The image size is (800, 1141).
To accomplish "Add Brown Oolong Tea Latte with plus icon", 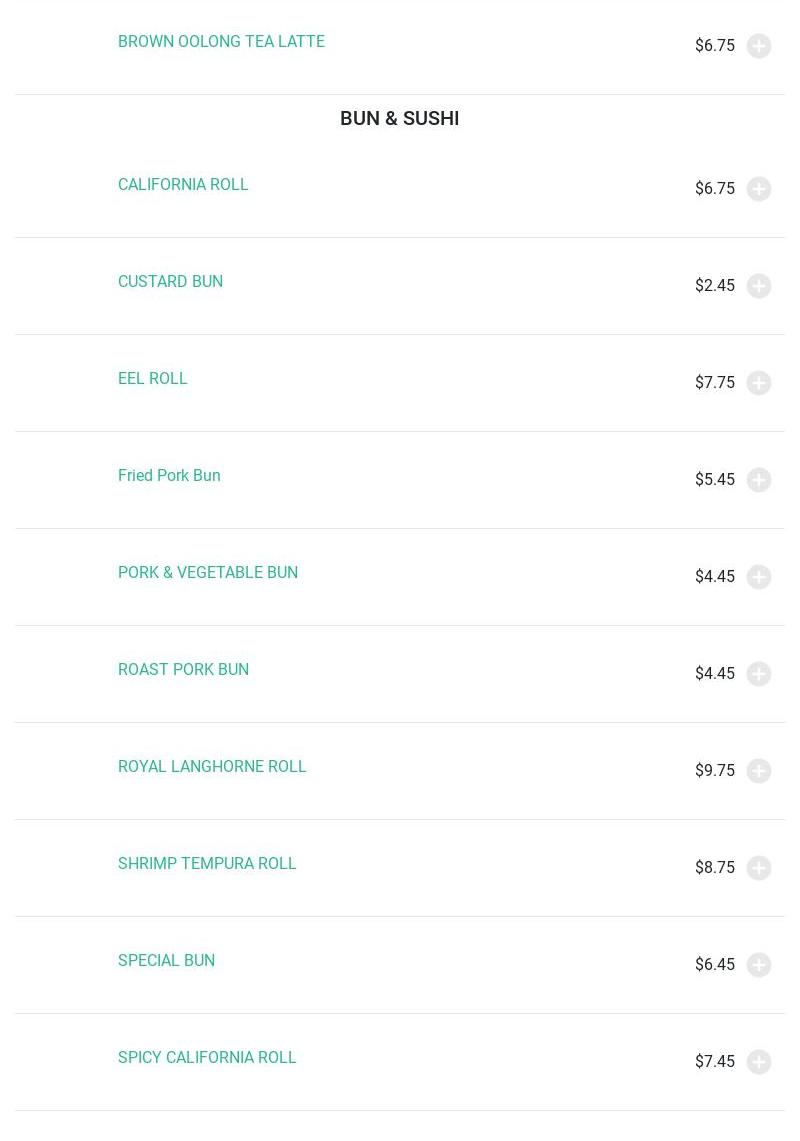I will tap(759, 46).
